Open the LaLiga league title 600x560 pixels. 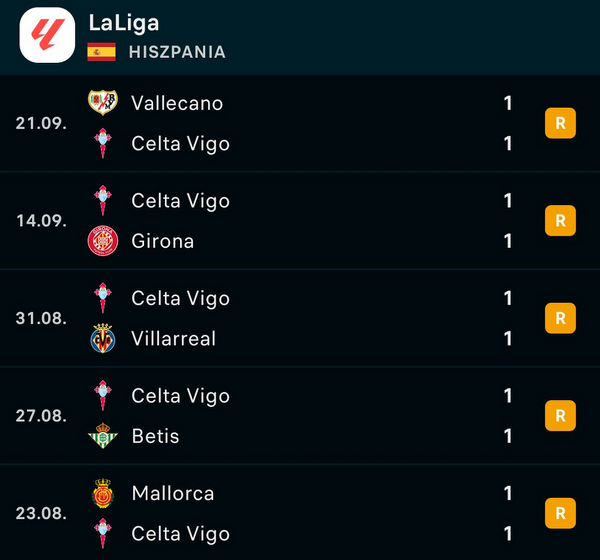pyautogui.click(x=124, y=23)
